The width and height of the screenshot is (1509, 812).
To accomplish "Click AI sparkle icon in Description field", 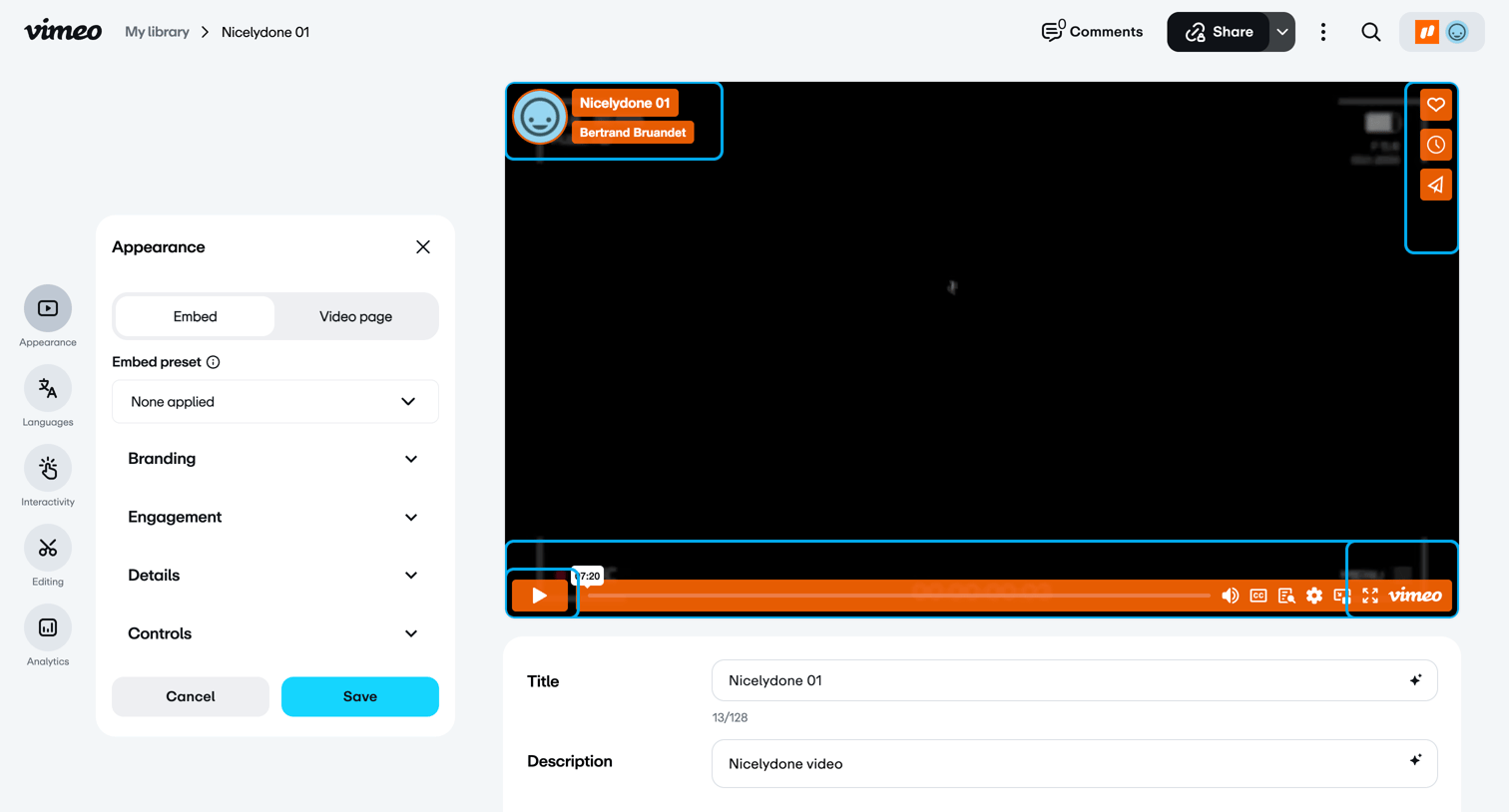I will (1415, 761).
